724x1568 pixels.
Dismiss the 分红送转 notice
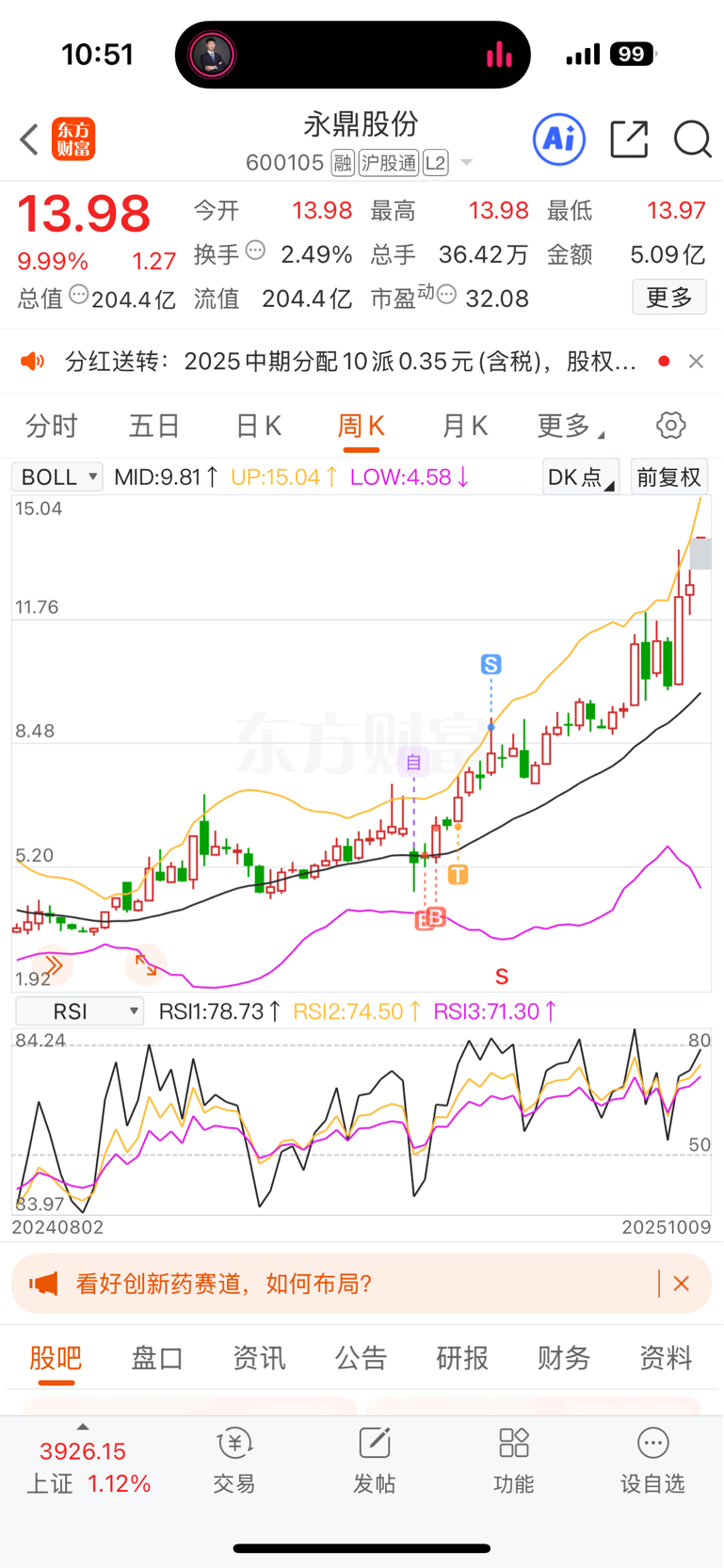click(696, 362)
